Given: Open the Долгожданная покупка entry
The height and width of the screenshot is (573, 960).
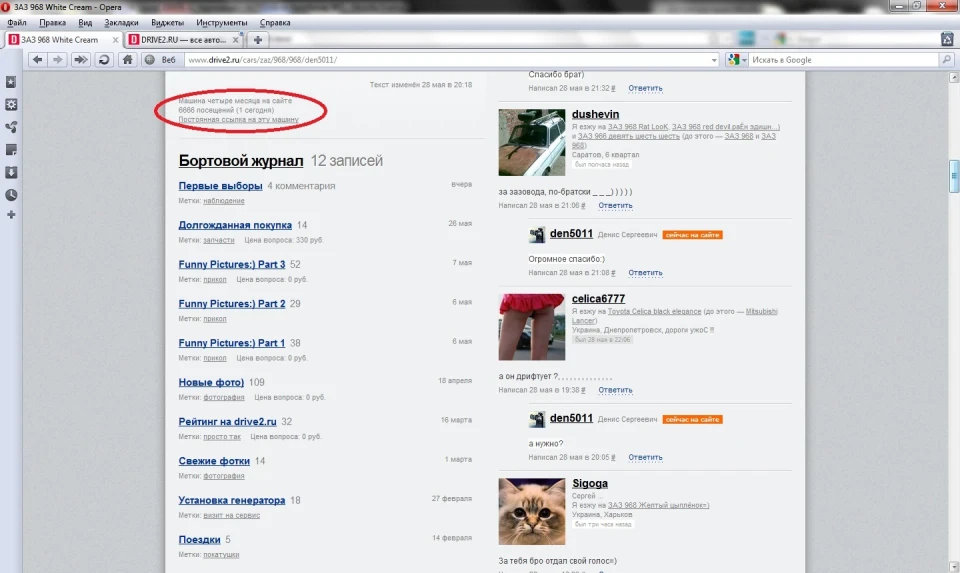Looking at the screenshot, I should 235,225.
